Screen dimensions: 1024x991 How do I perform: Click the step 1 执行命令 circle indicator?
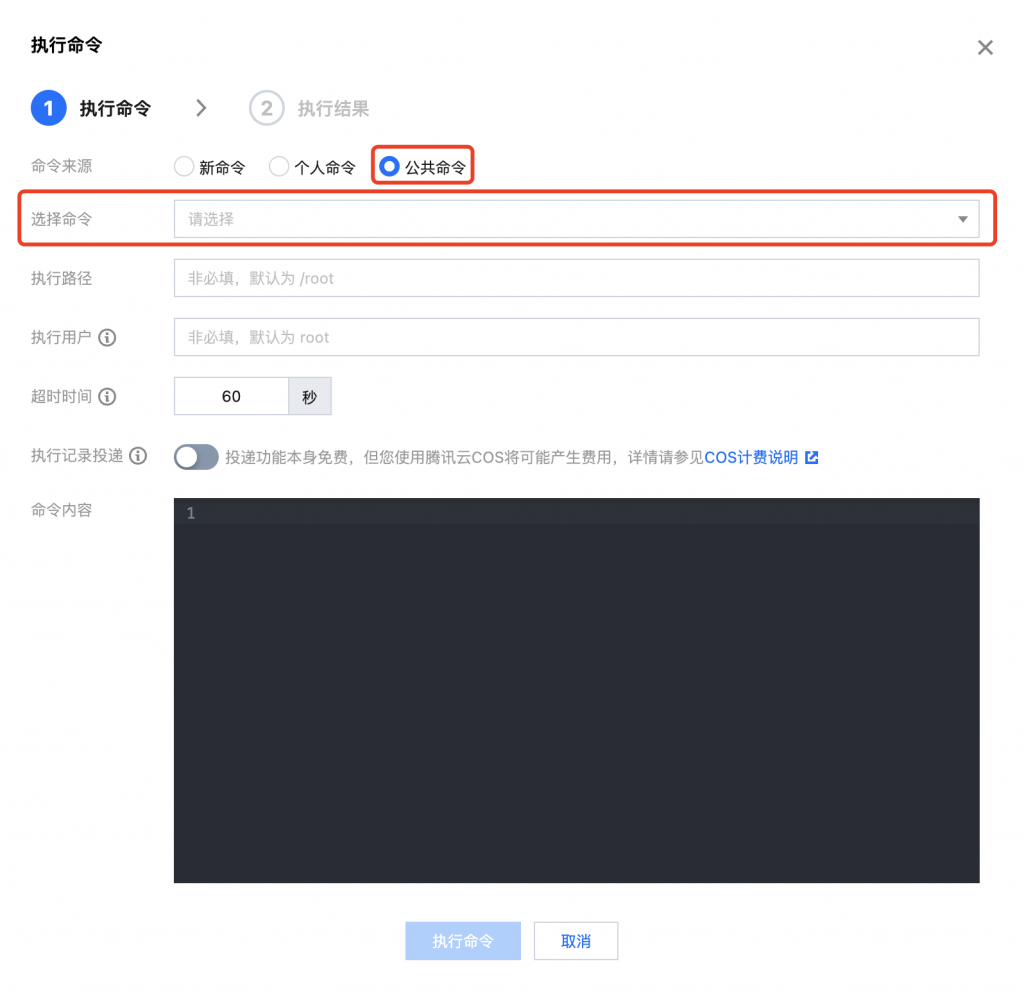pos(48,108)
